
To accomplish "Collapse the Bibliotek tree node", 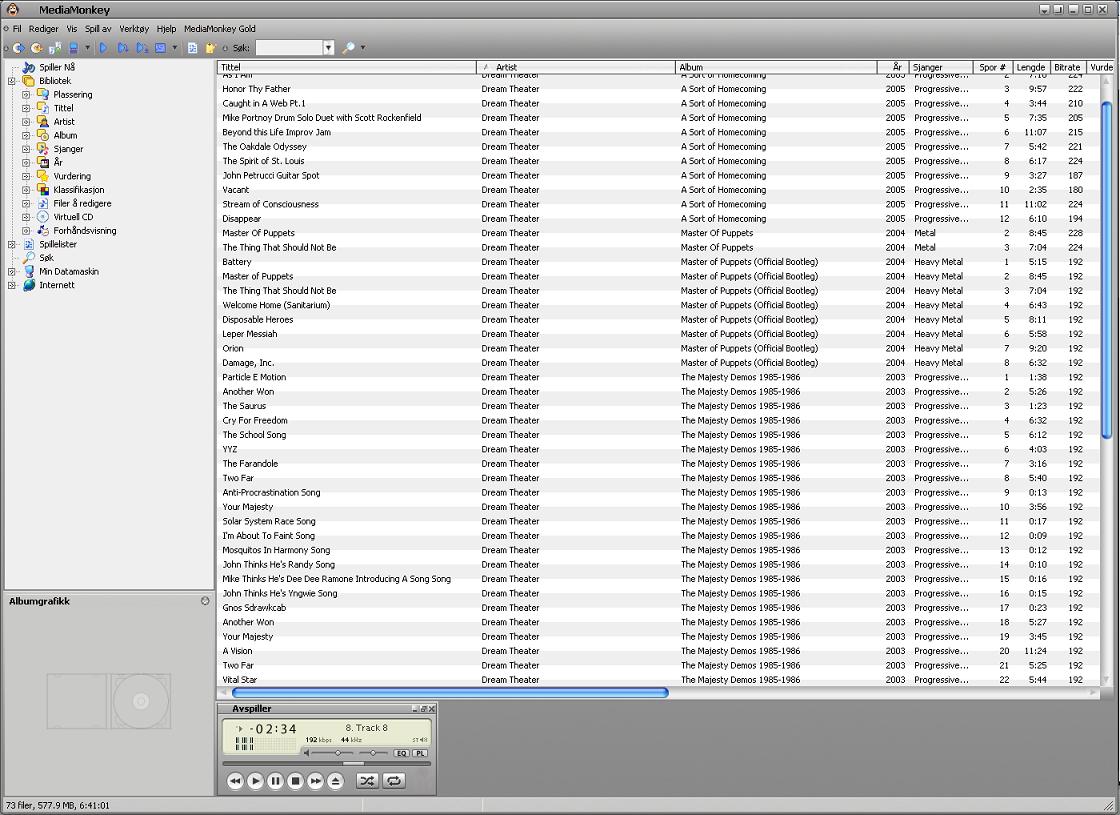I will point(11,81).
